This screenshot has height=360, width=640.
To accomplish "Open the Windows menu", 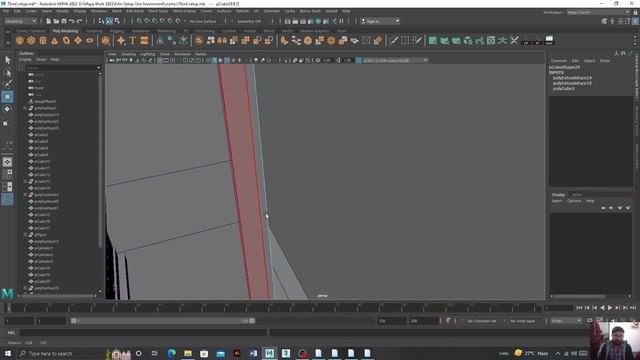I will (x=99, y=11).
